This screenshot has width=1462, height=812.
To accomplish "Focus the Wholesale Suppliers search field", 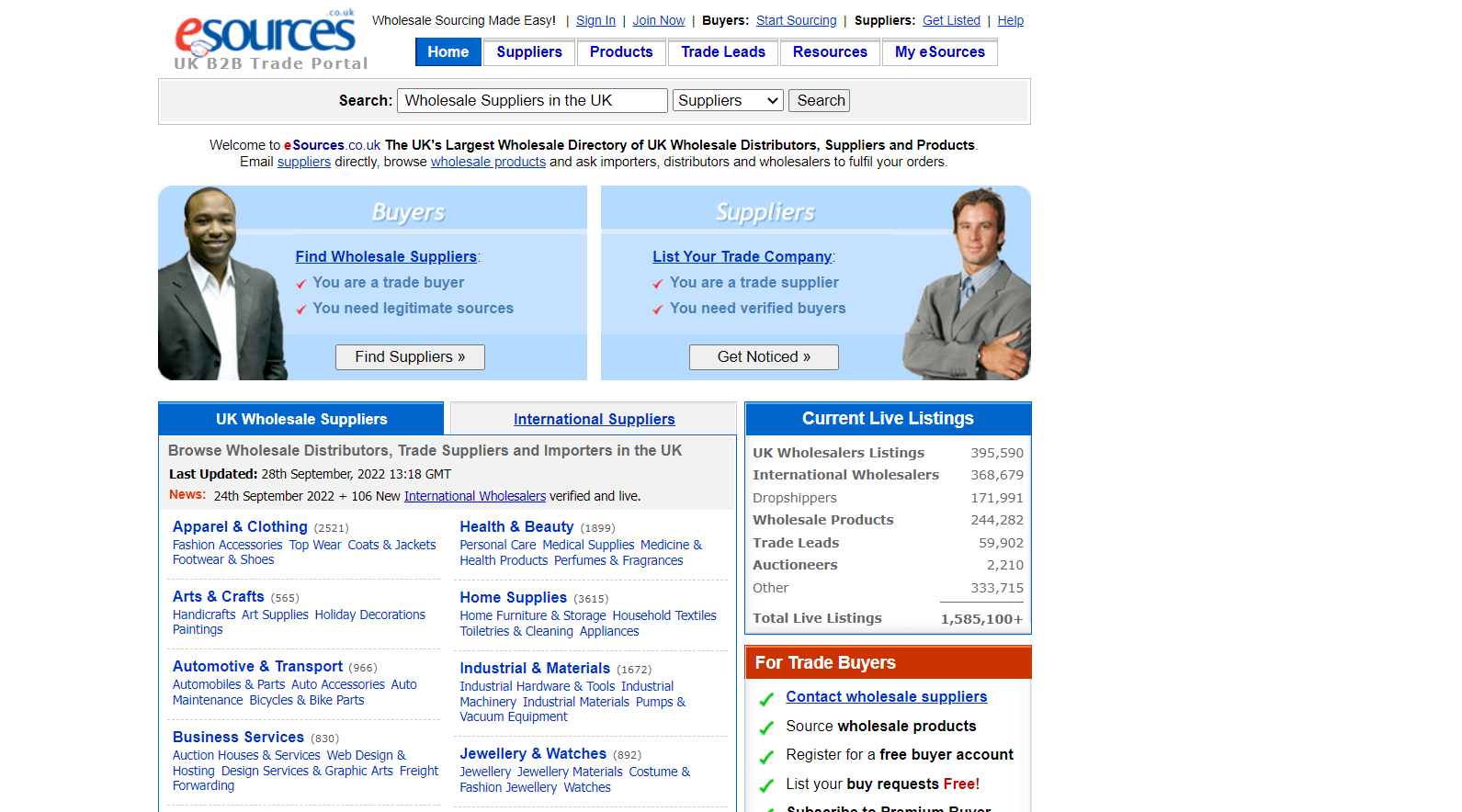I will [532, 100].
